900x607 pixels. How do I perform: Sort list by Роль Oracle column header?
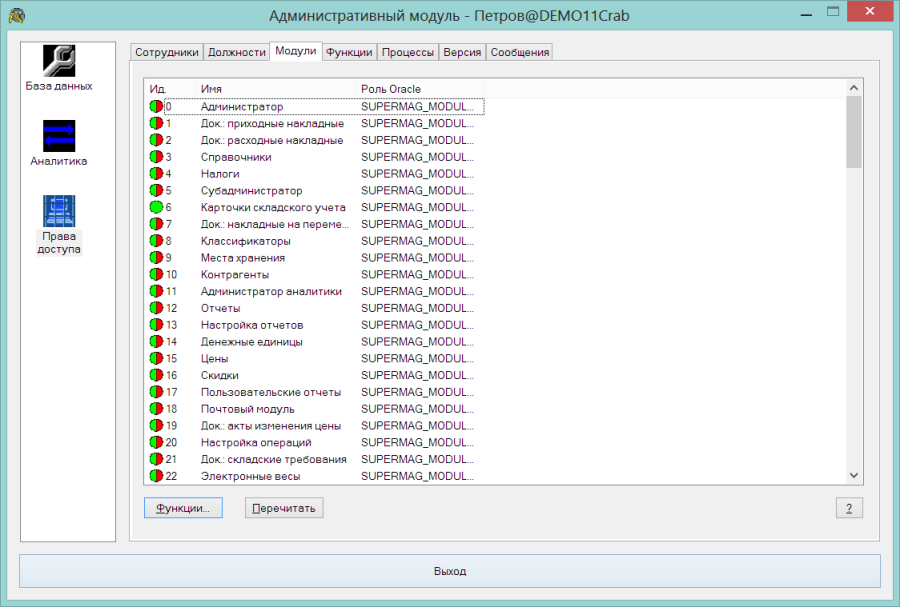point(420,89)
